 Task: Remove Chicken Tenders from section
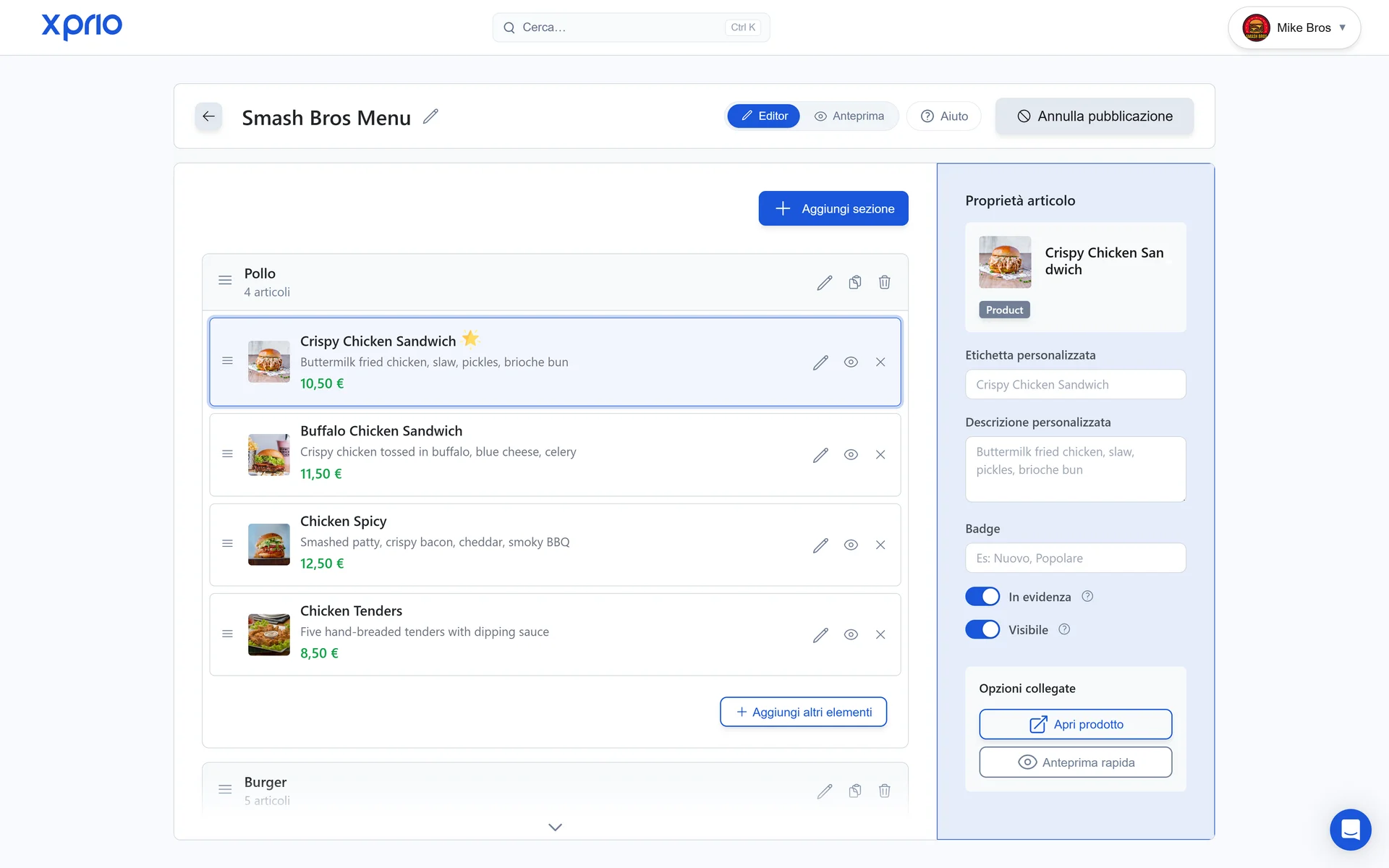(x=880, y=635)
